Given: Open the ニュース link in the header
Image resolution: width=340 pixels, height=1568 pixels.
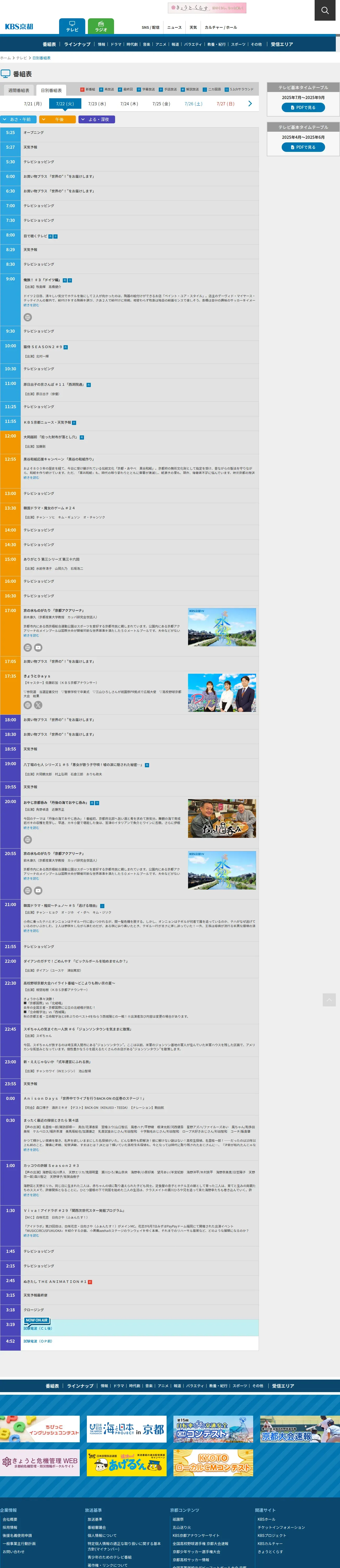Looking at the screenshot, I should coord(174,27).
